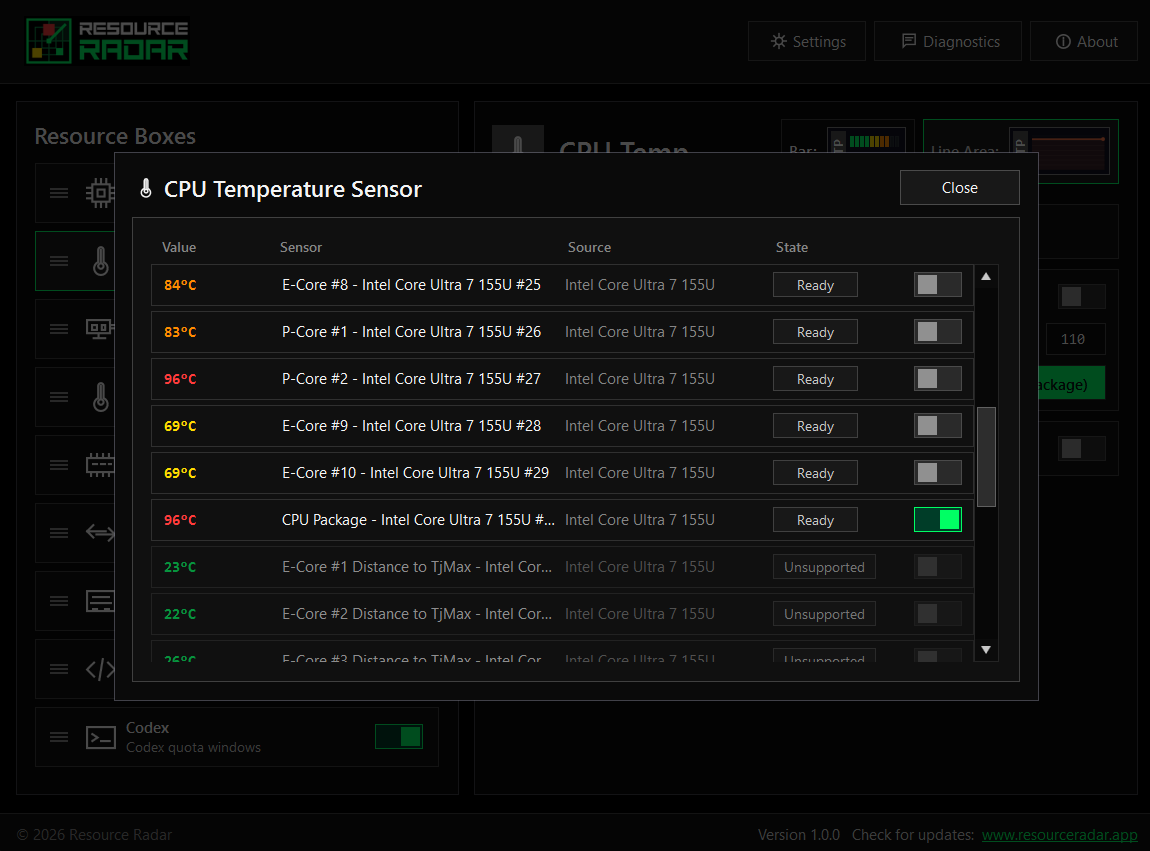
Task: Click the 84°C temperature value
Action: point(180,285)
